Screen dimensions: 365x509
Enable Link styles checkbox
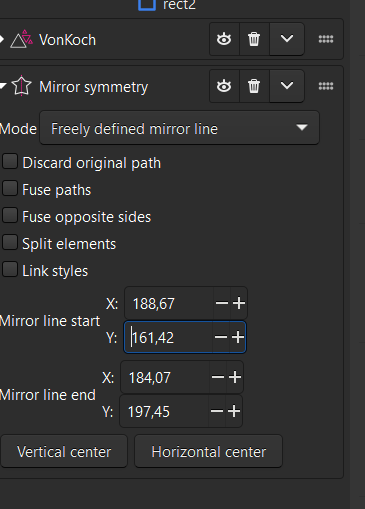[10, 269]
